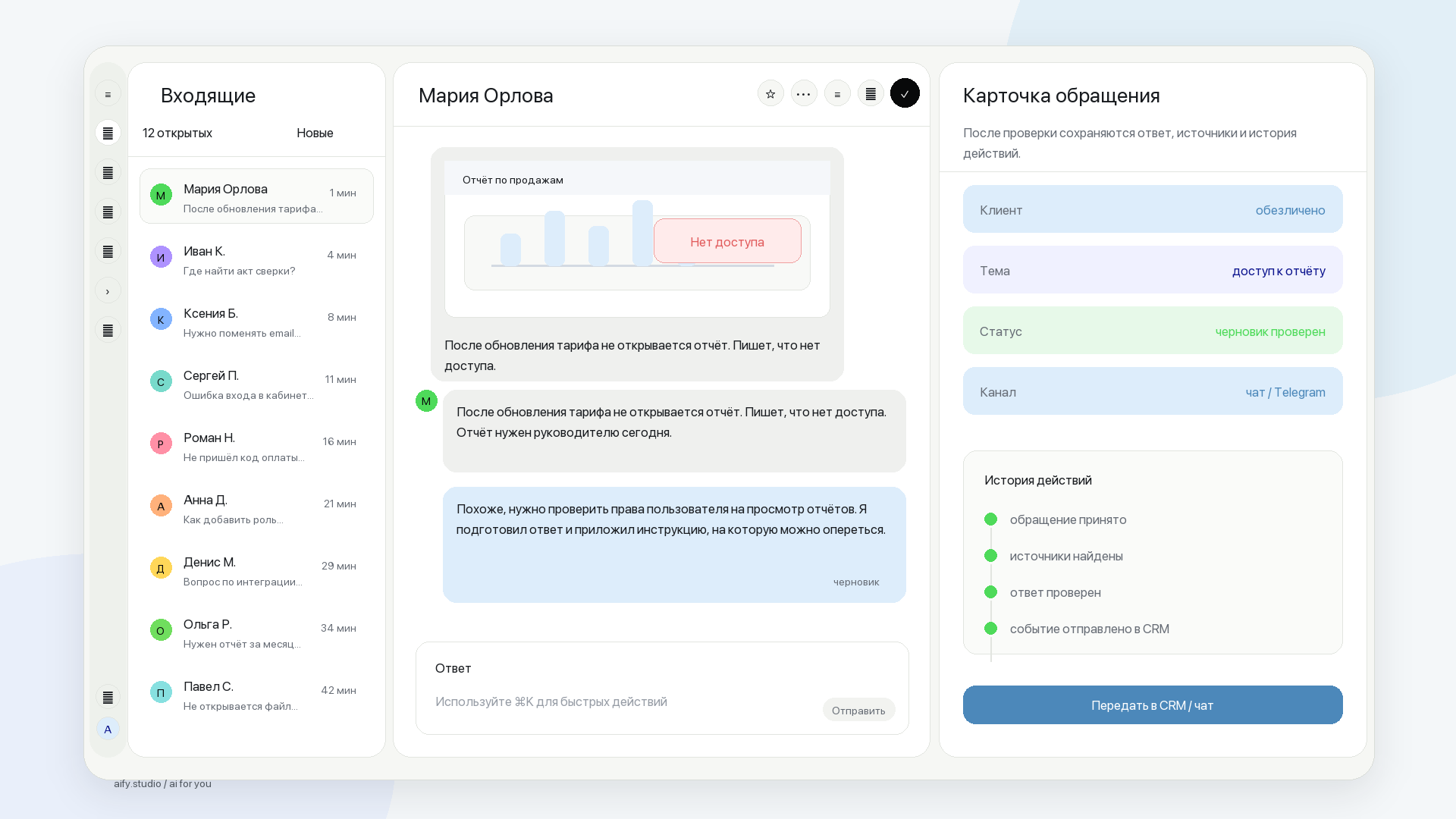Select Ольга Р. conversation in inbox
Screen dimensions: 1456x819
tap(256, 633)
